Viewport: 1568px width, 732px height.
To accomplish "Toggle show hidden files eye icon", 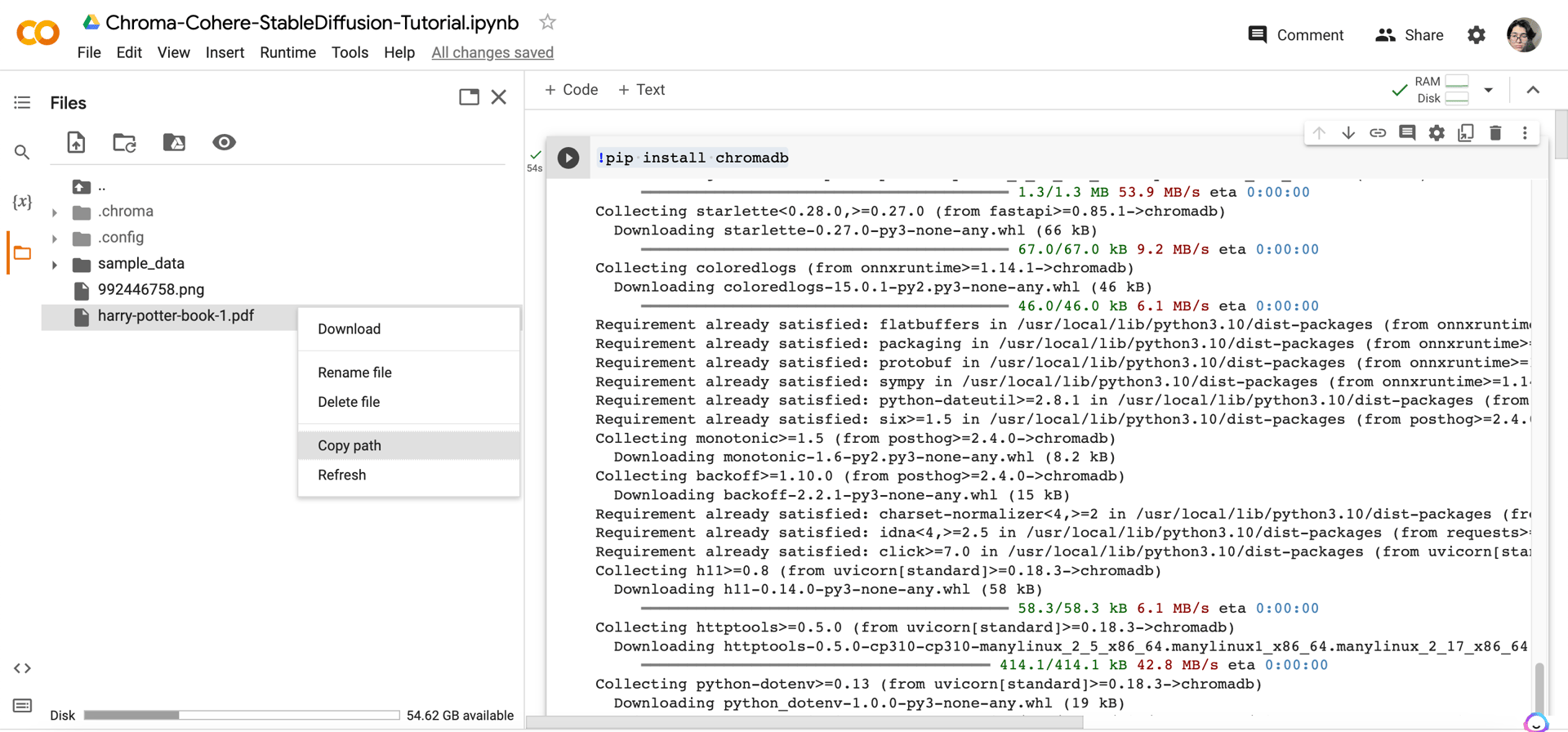I will click(224, 142).
